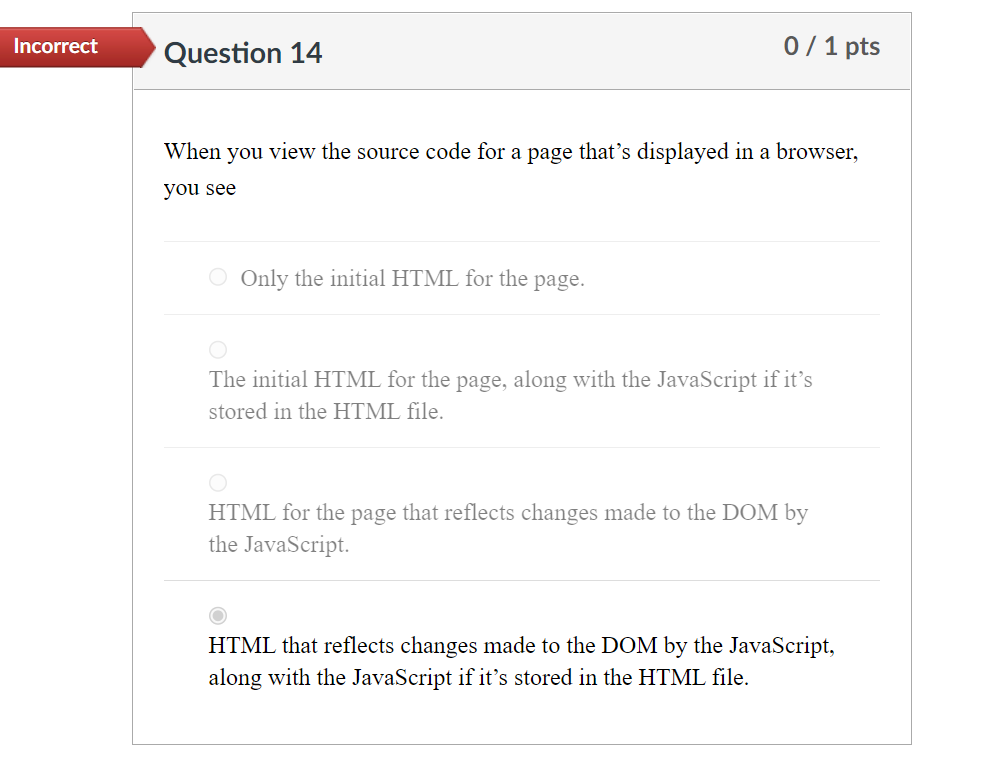This screenshot has width=994, height=769.
Task: Click the 'stored in the HTML file.' answer text
Action: (x=326, y=411)
